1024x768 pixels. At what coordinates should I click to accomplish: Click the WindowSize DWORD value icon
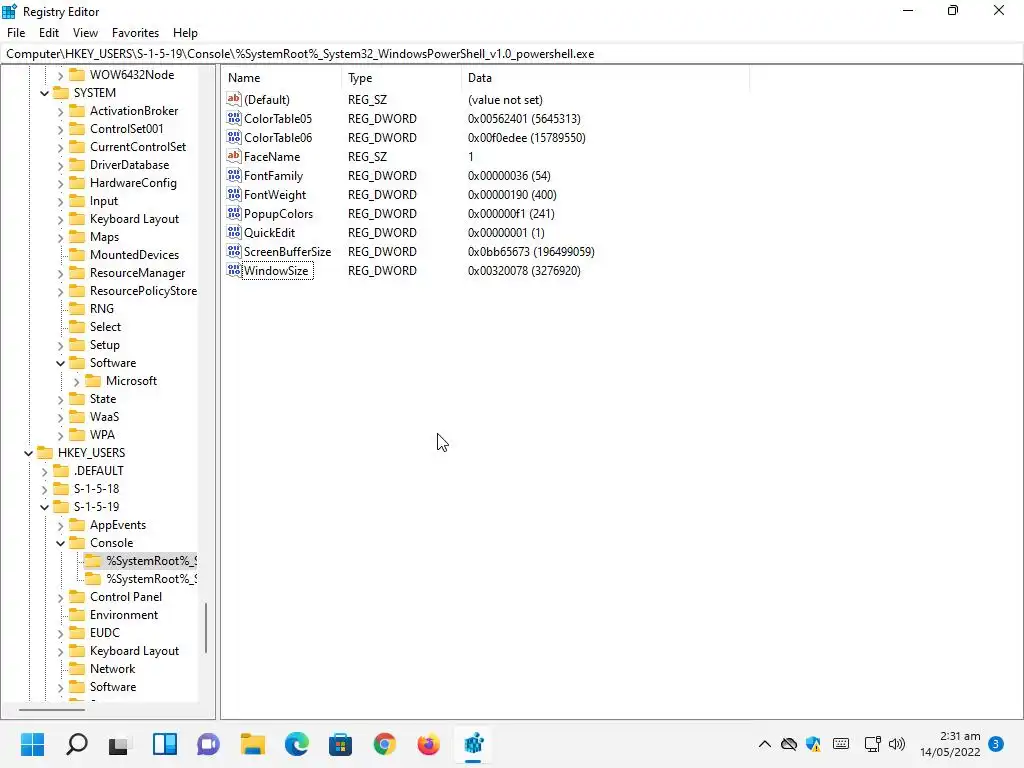coord(234,270)
